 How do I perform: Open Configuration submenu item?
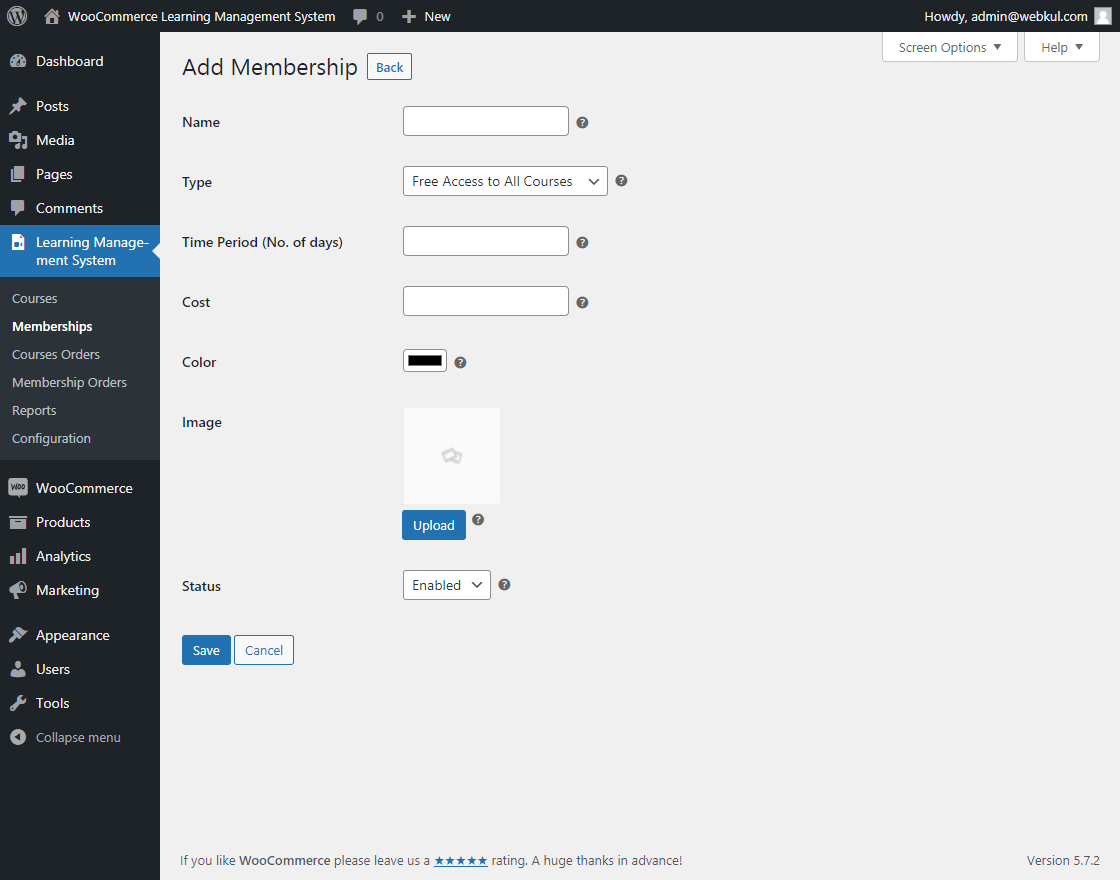click(51, 439)
